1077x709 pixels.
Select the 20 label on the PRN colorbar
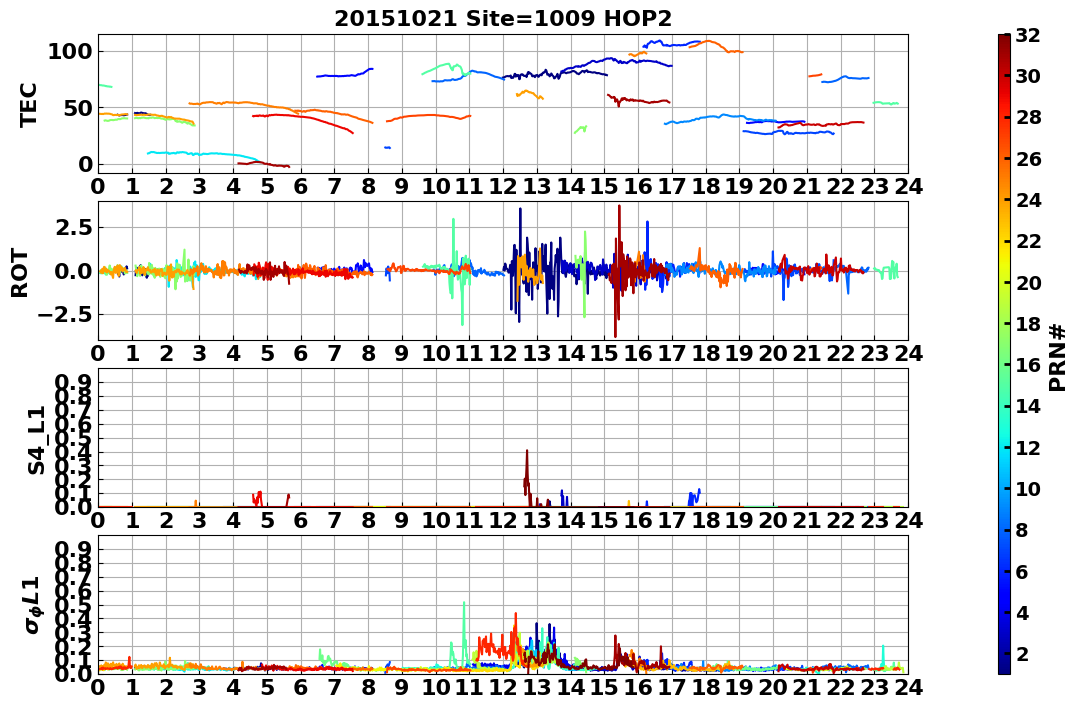point(1028,282)
